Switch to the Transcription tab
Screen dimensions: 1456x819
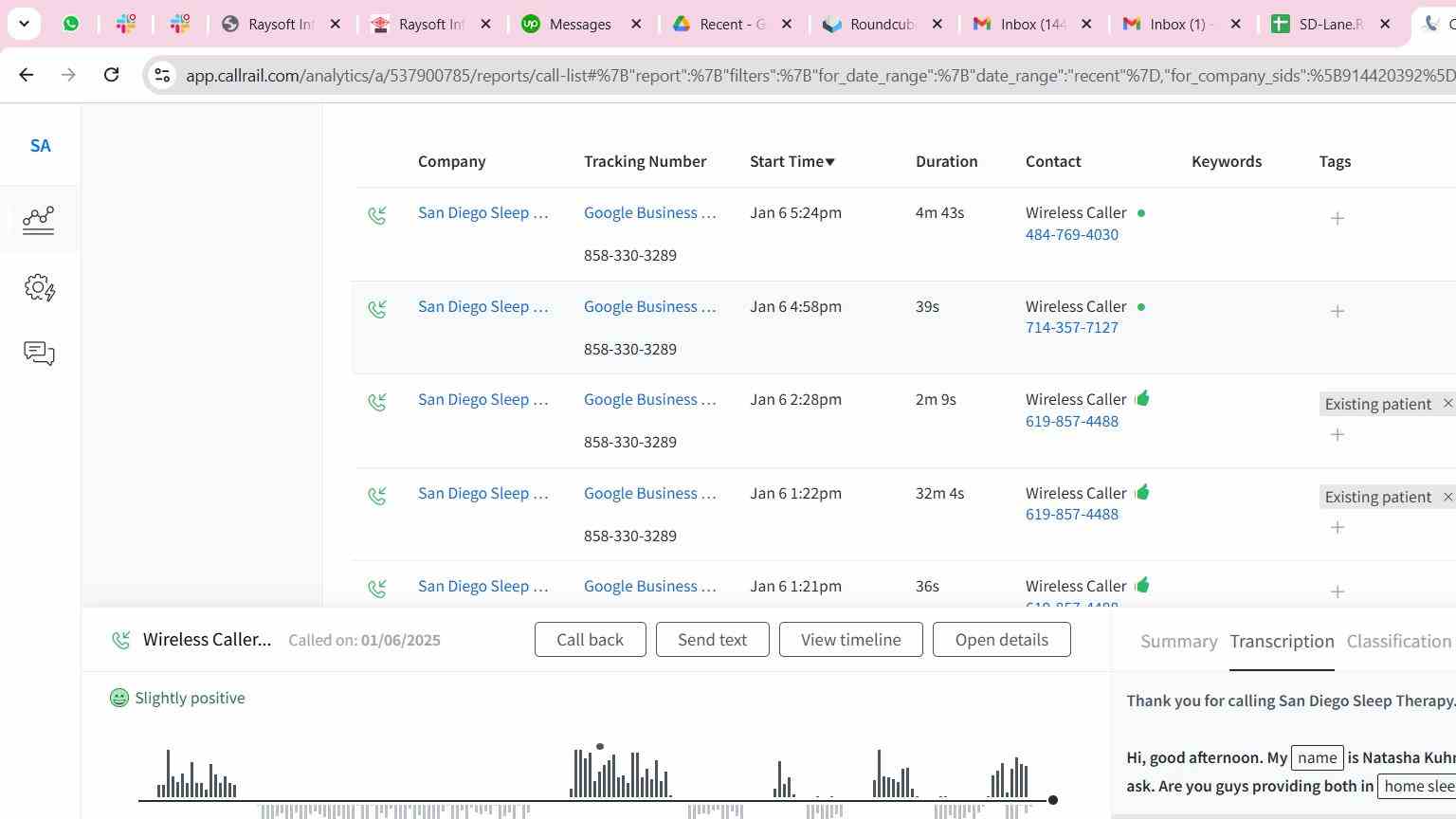pos(1282,642)
